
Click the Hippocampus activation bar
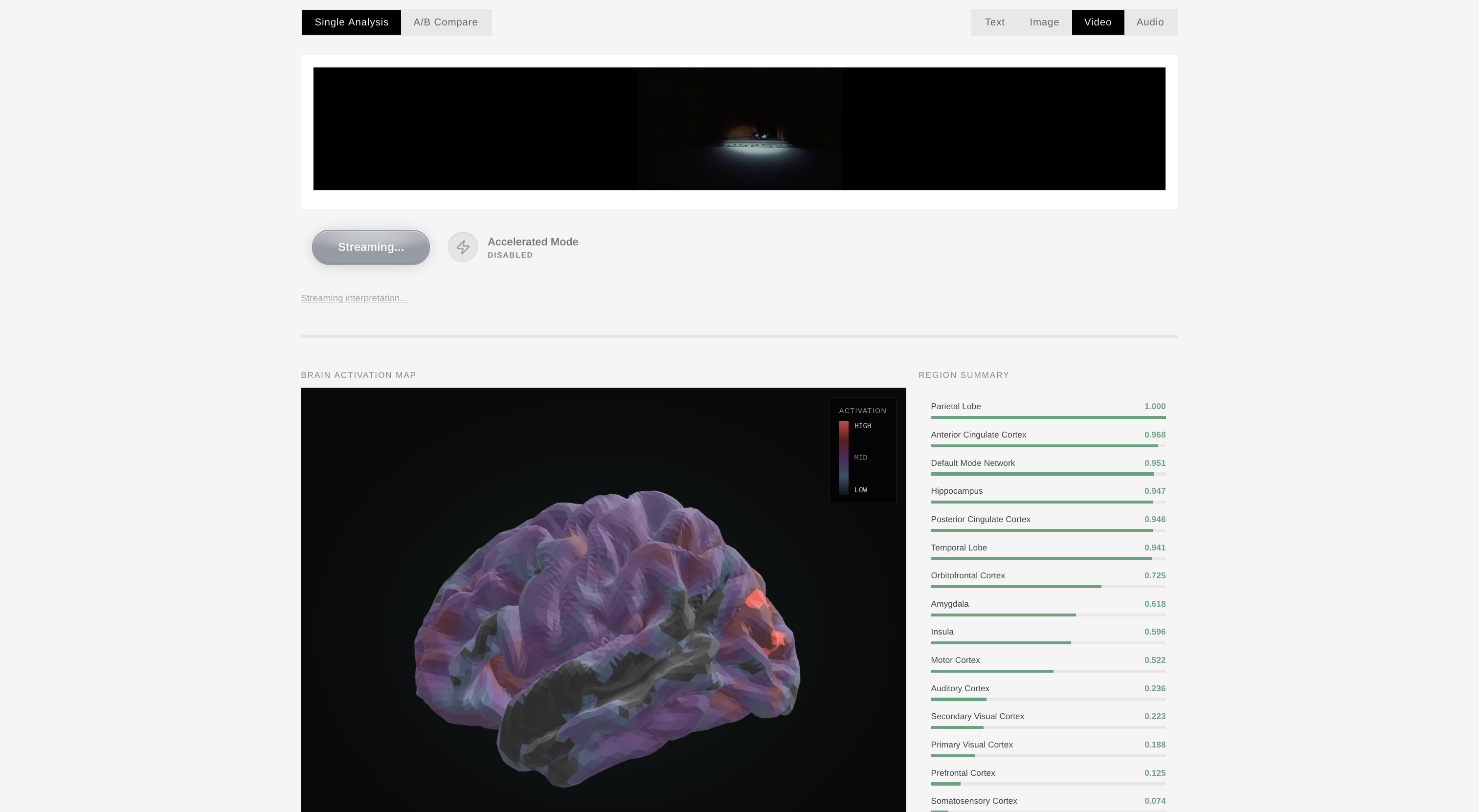point(1041,502)
